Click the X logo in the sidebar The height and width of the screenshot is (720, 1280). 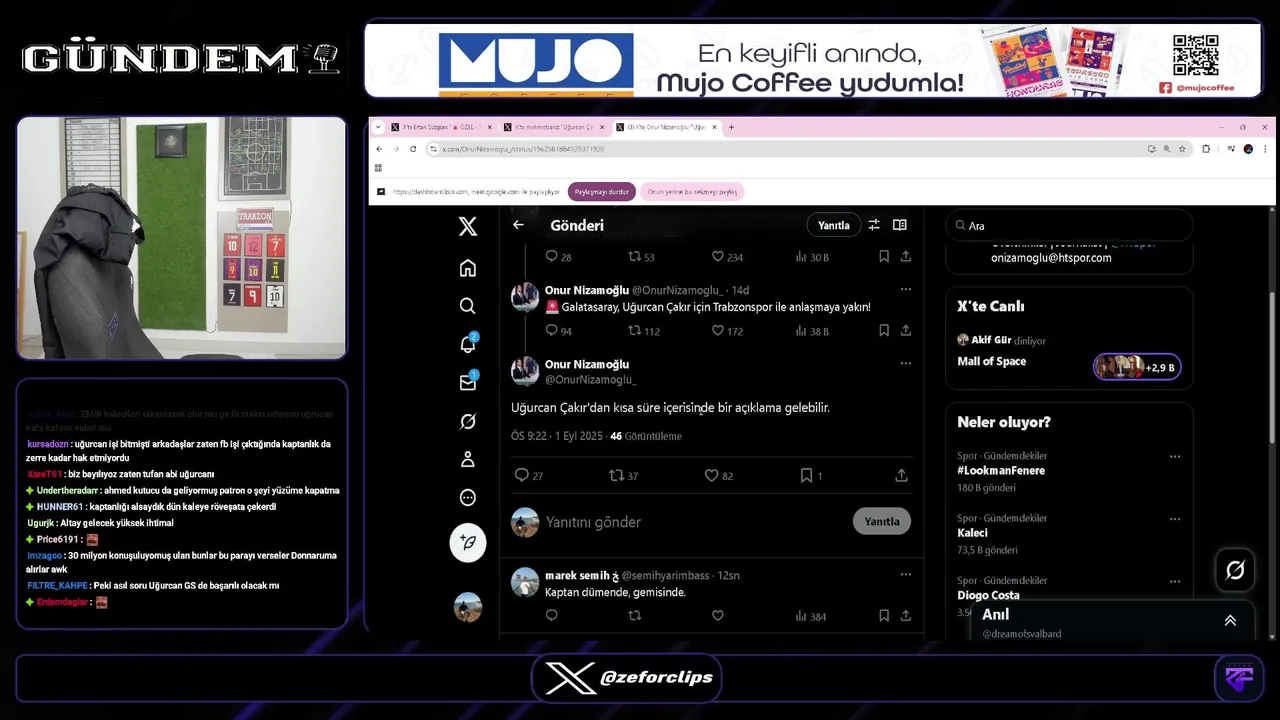468,227
